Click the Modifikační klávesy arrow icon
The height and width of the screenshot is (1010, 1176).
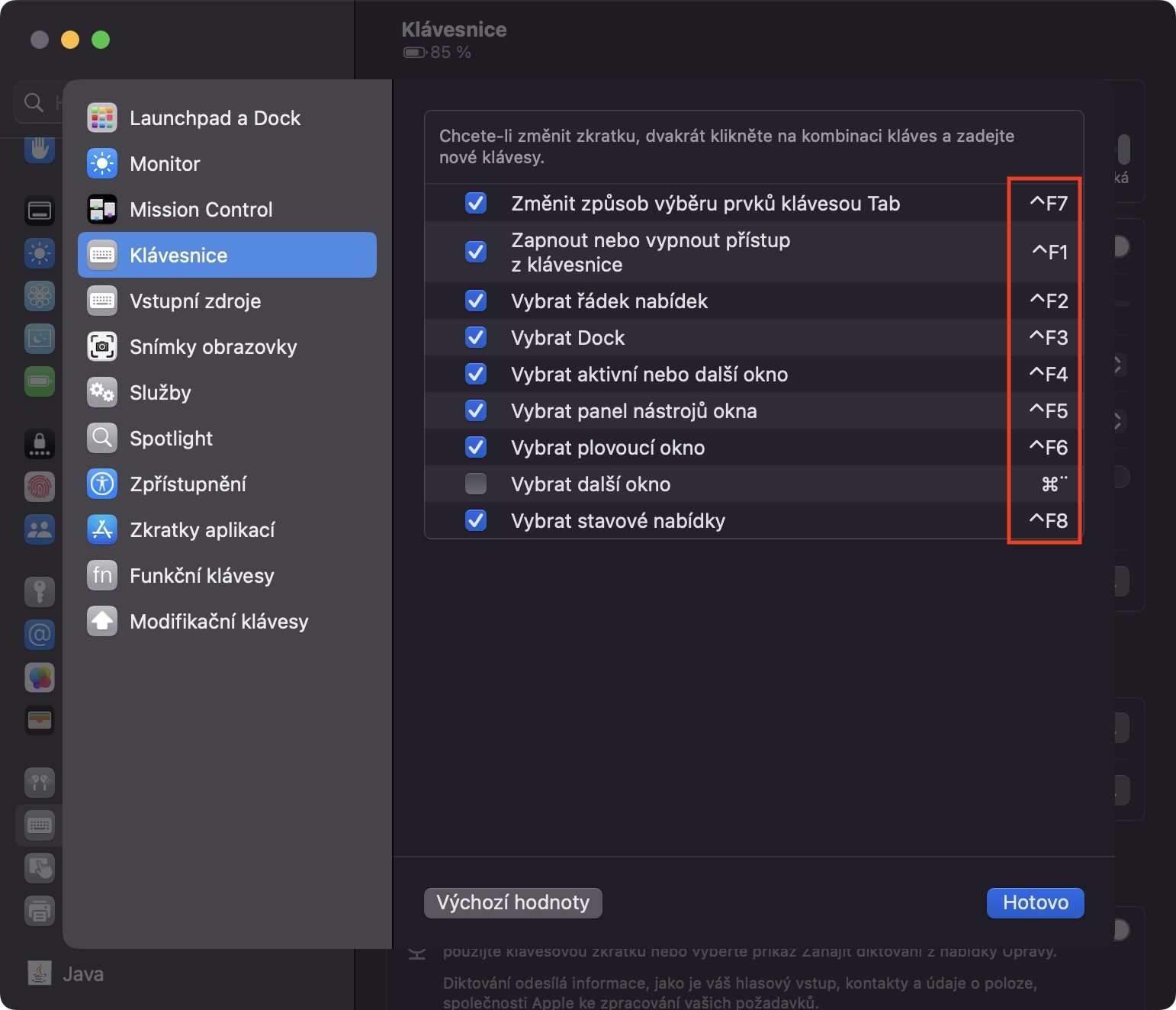click(102, 622)
